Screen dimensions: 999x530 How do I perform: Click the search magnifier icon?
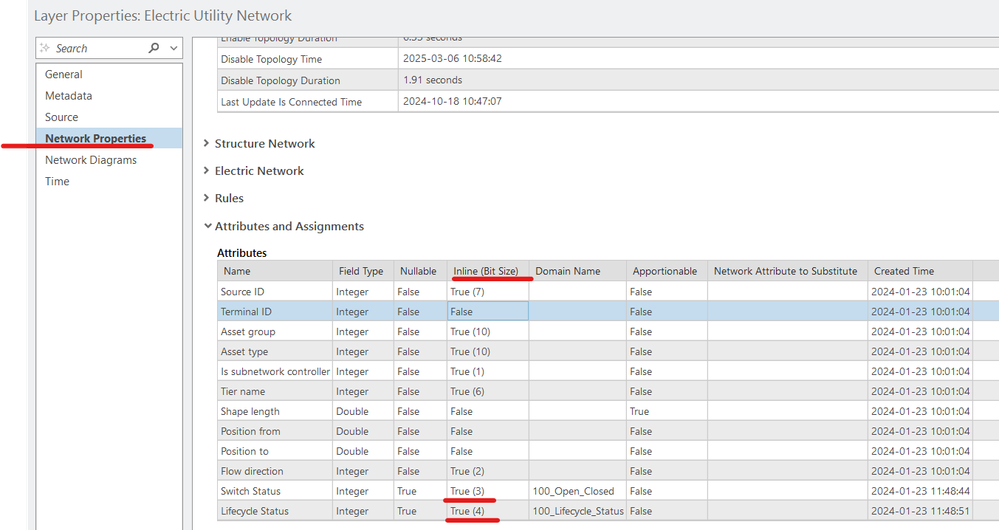[154, 48]
